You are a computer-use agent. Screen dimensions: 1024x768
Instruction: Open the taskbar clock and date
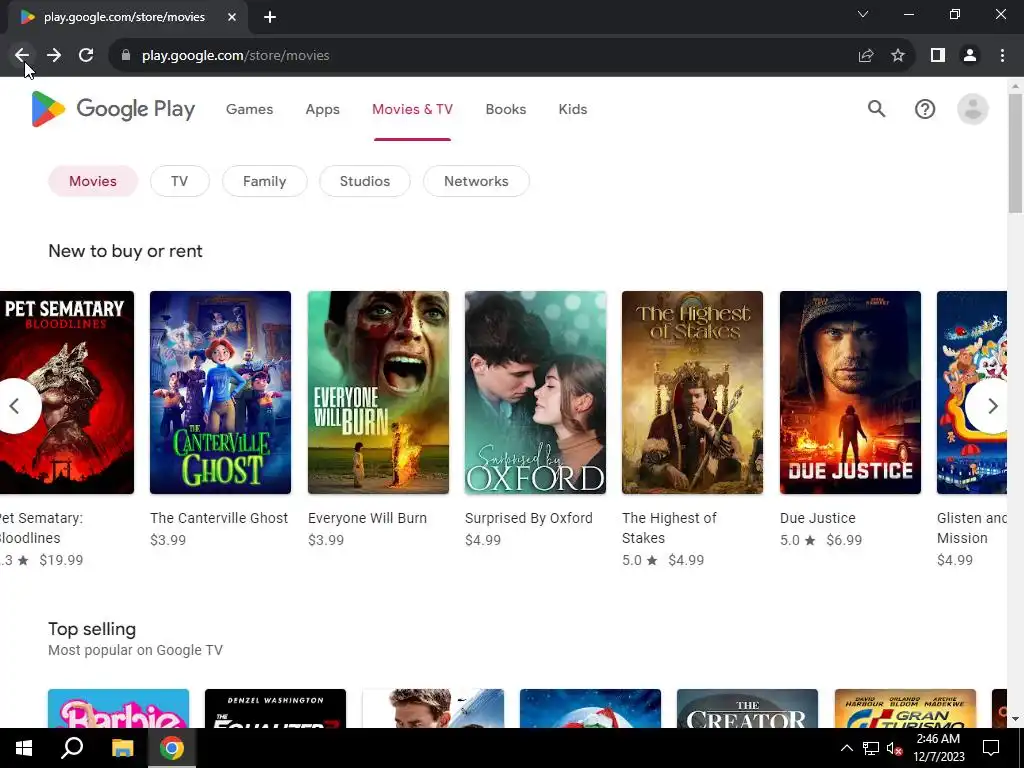click(938, 748)
